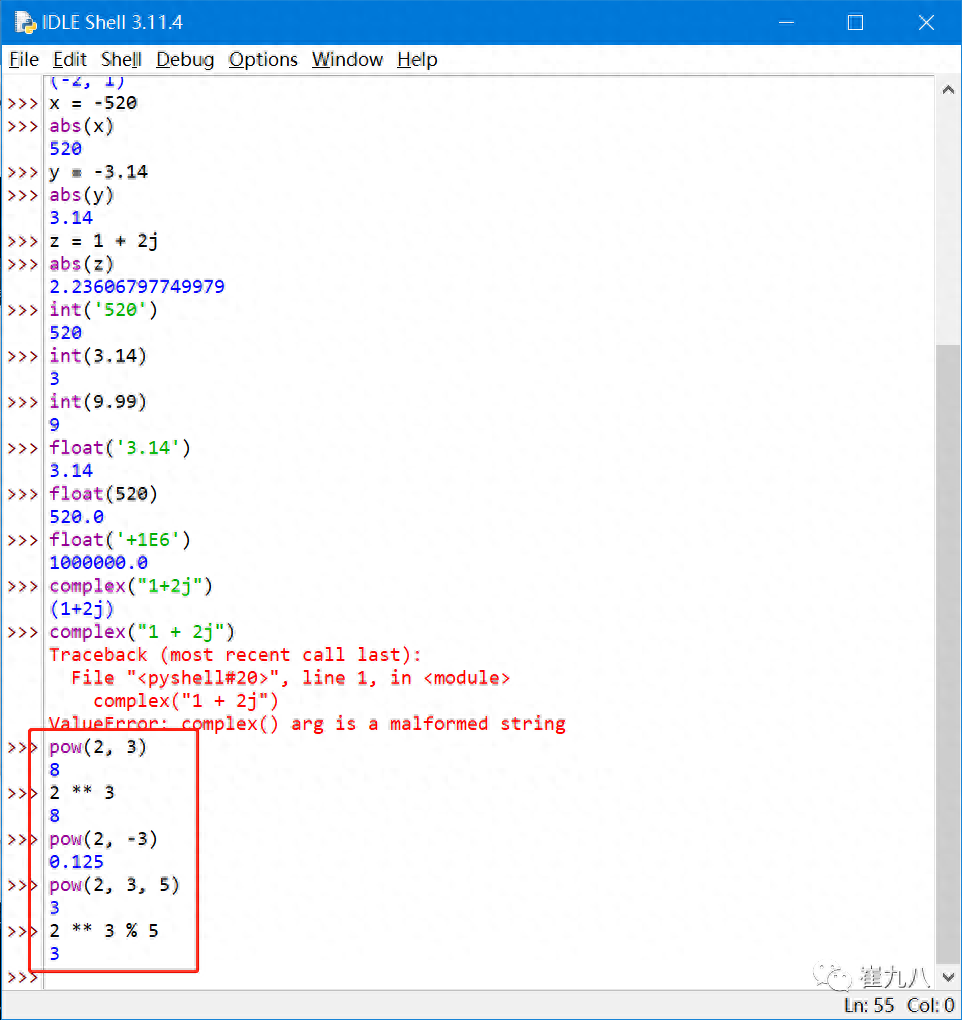
Task: Open the Edit menu
Action: tap(70, 60)
